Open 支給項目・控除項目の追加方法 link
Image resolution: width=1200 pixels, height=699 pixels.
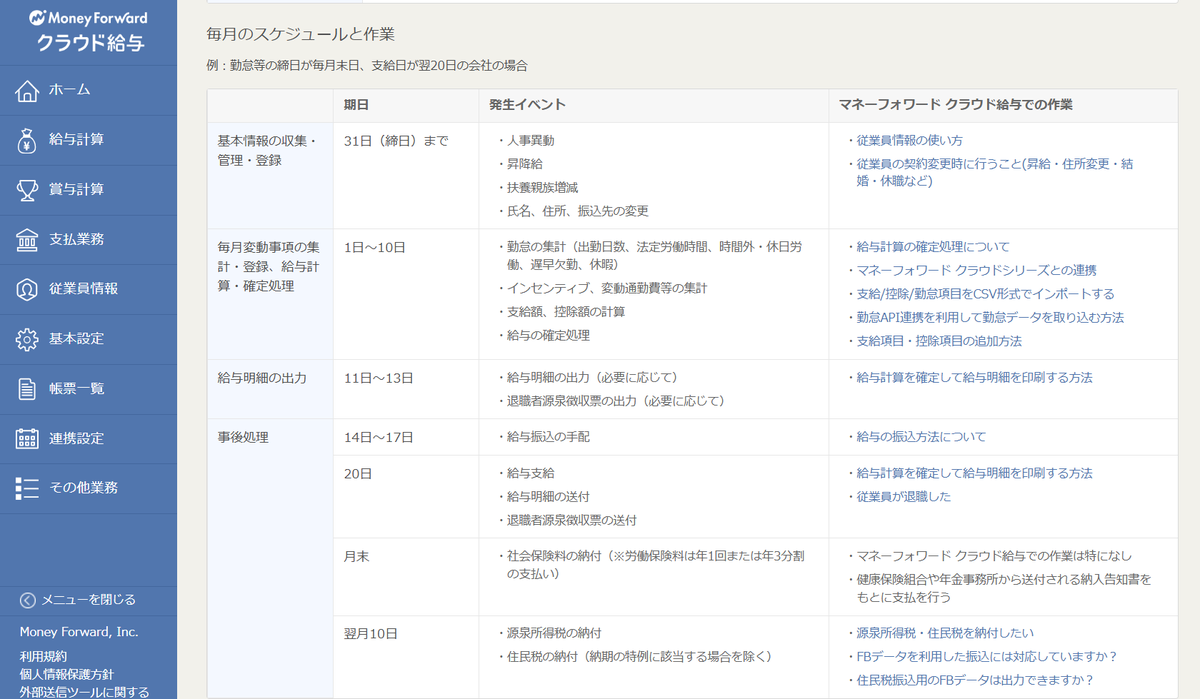[x=939, y=342]
